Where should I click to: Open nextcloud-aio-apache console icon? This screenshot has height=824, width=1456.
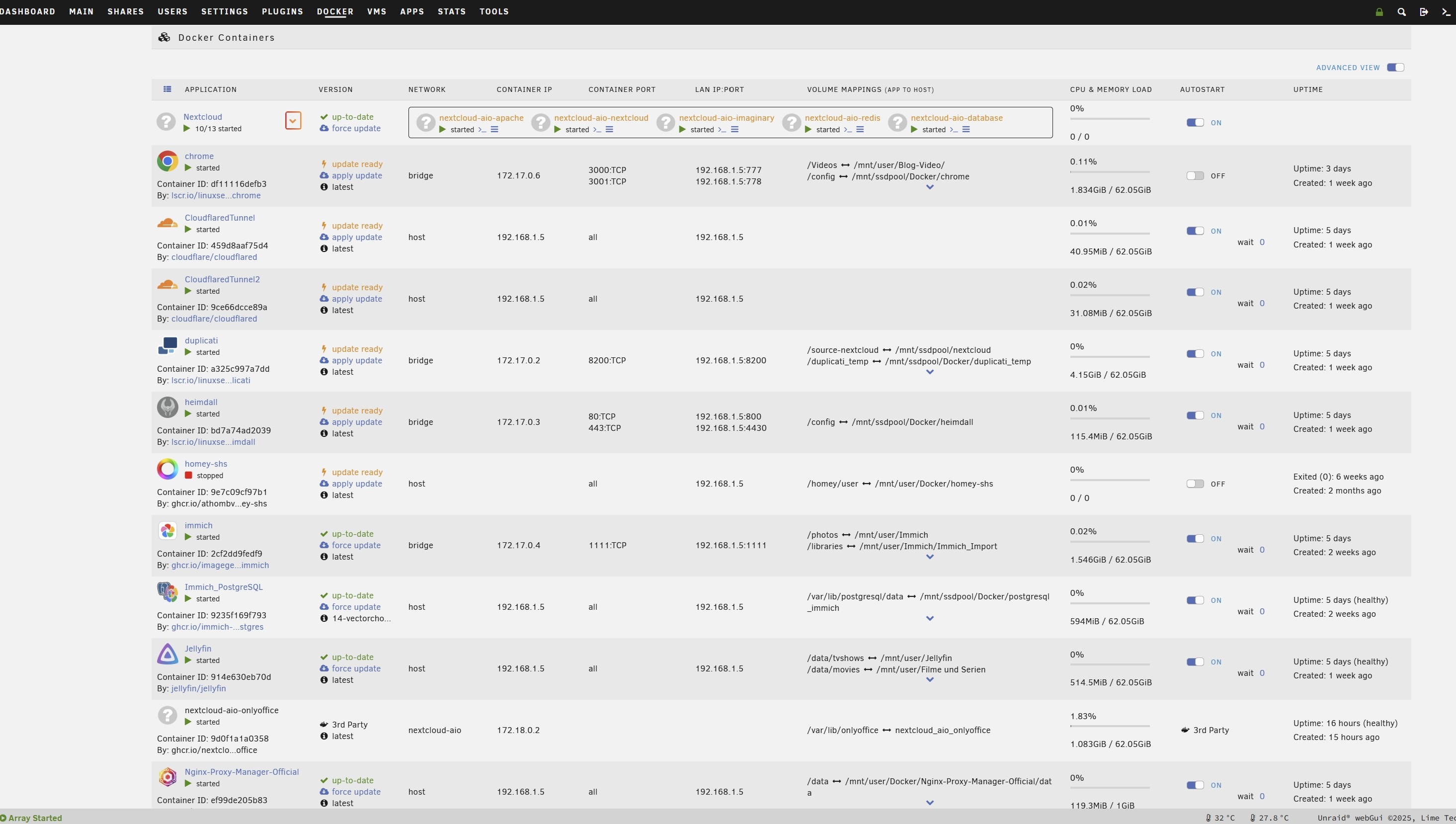pos(482,130)
